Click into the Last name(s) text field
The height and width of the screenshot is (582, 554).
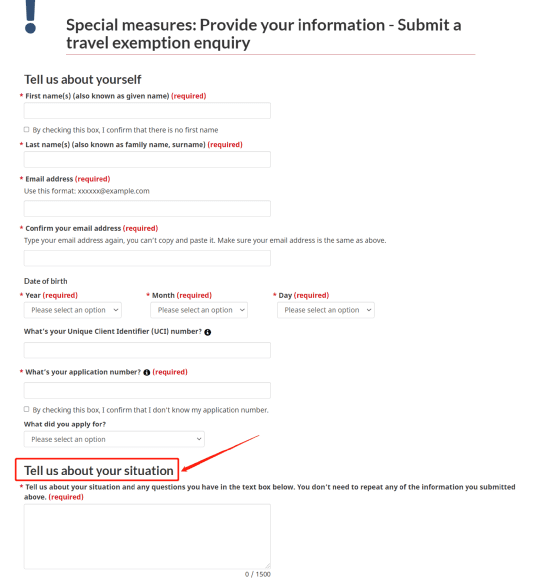pyautogui.click(x=147, y=159)
